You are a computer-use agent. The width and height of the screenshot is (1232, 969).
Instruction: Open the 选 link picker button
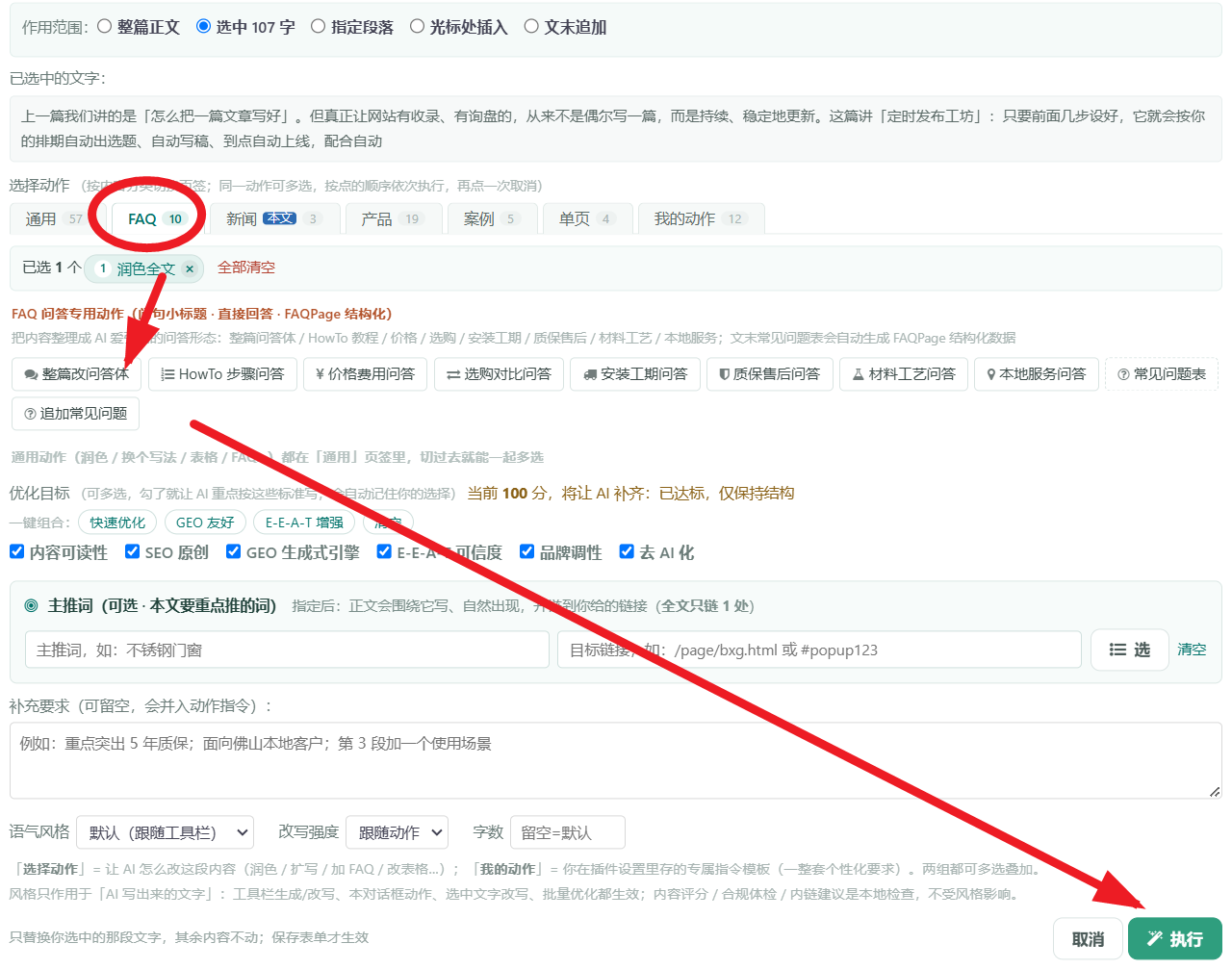click(x=1129, y=650)
